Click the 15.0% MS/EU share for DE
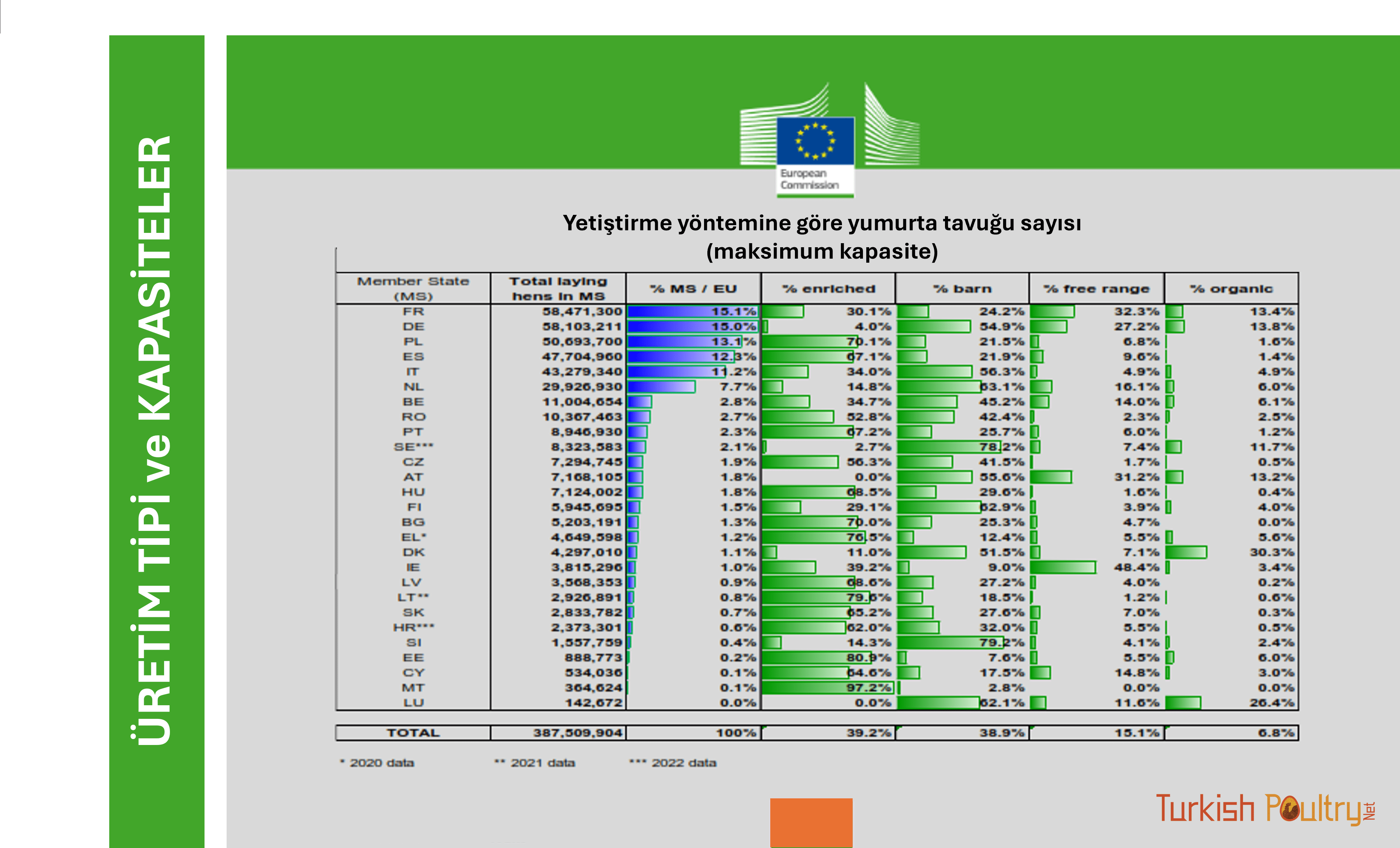This screenshot has width=1400, height=848. (x=734, y=327)
